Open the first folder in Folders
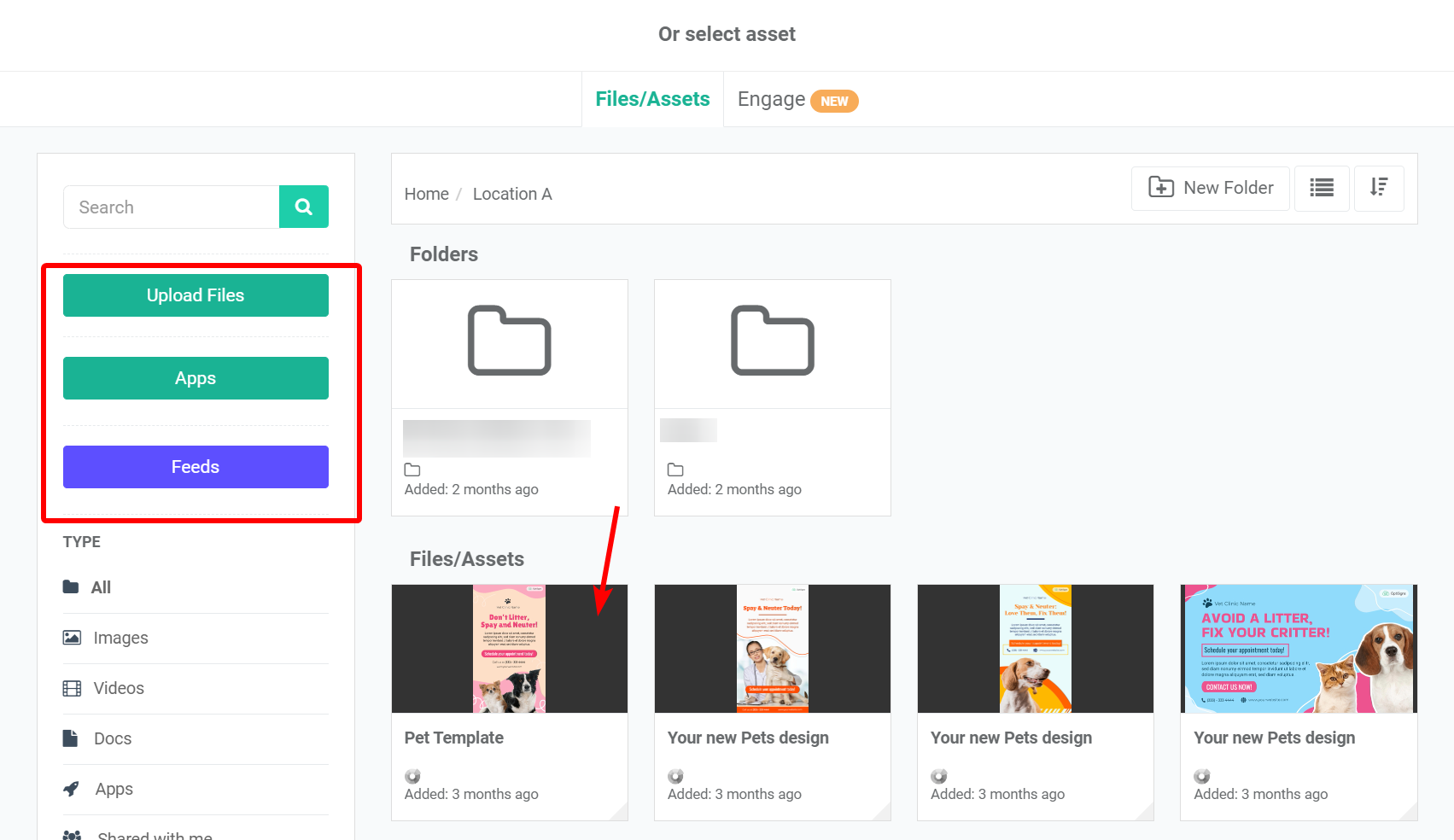 coord(509,342)
